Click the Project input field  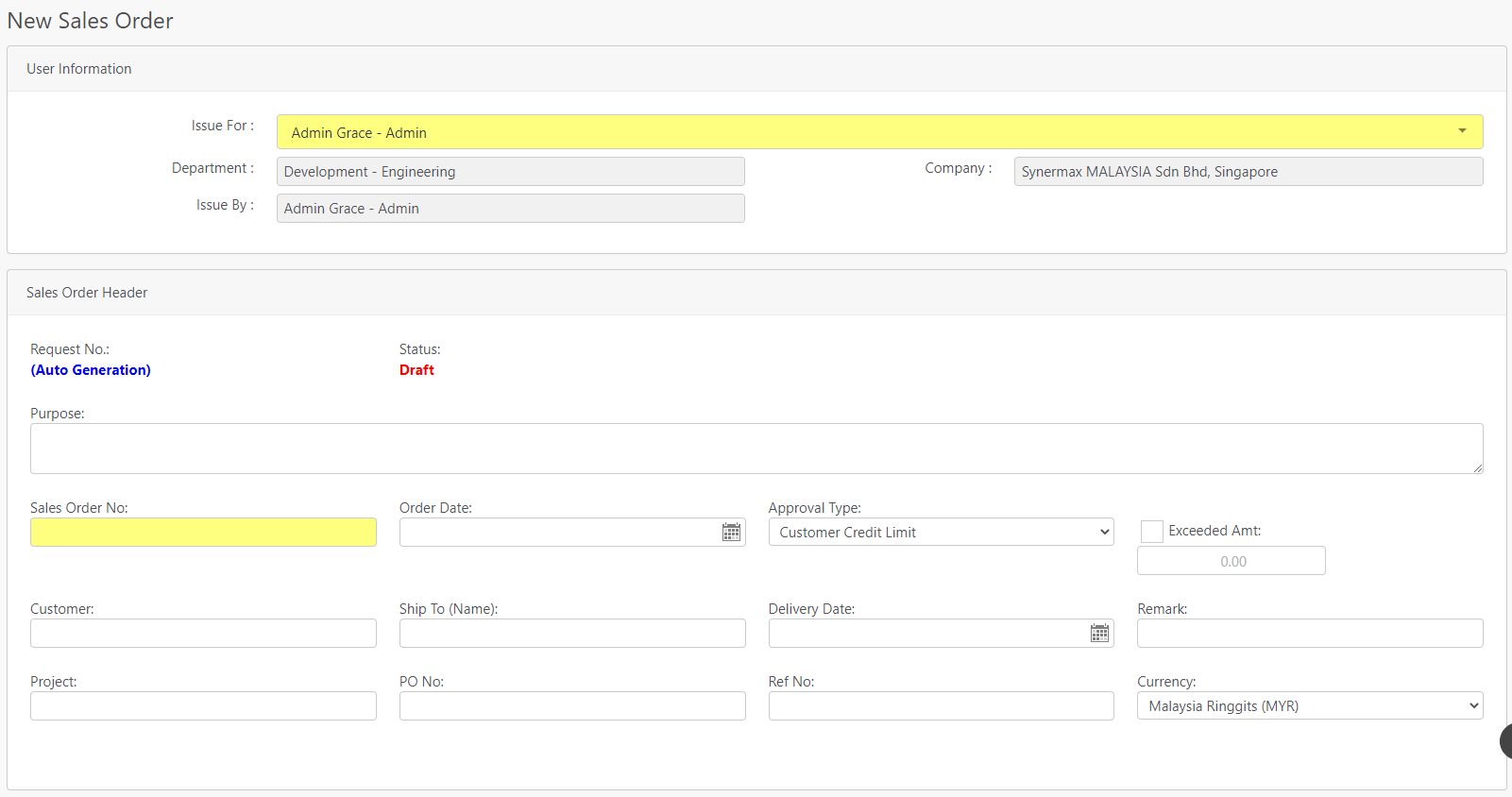coord(203,705)
